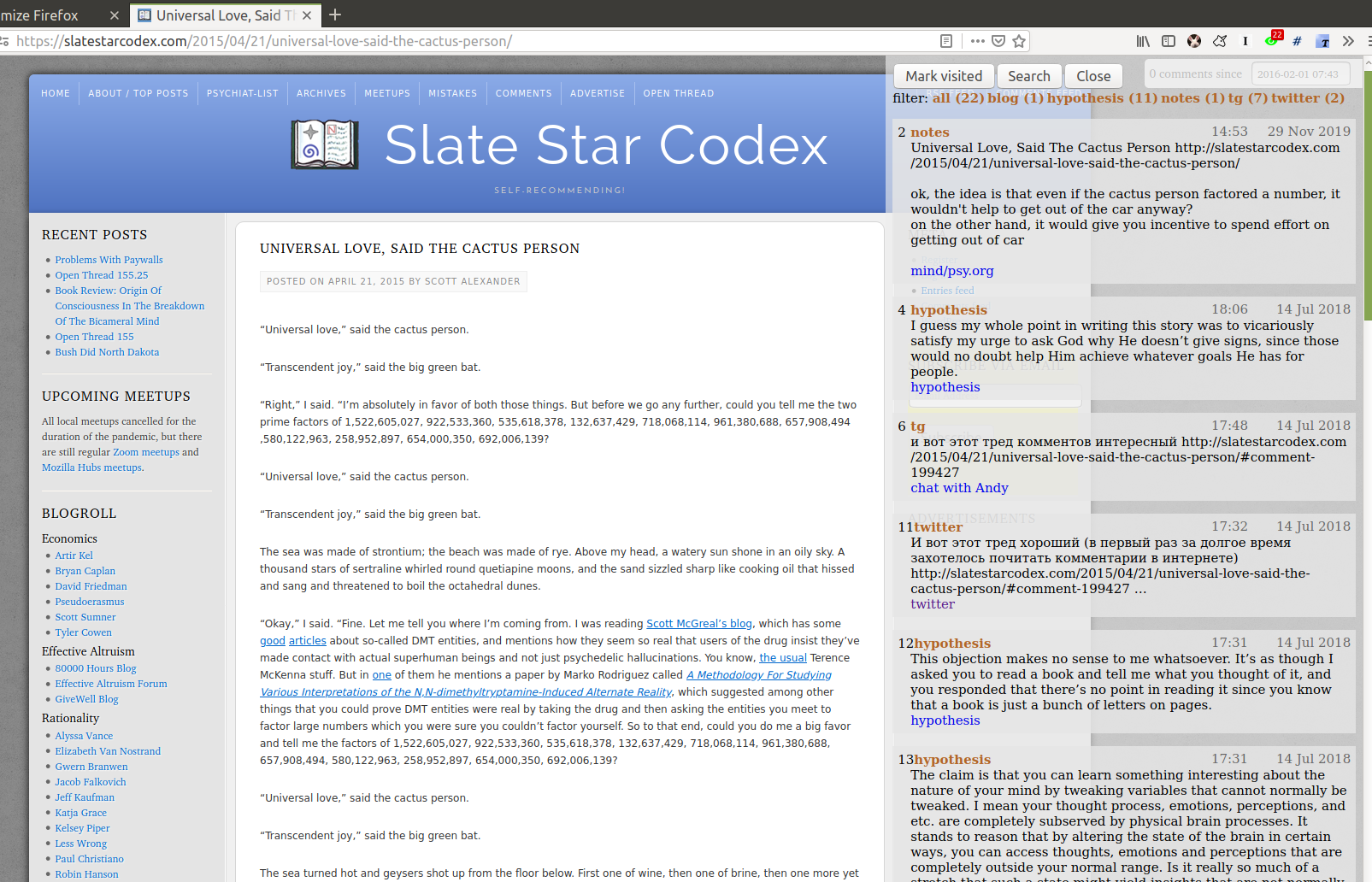Click the Search button in overlay

(1029, 76)
